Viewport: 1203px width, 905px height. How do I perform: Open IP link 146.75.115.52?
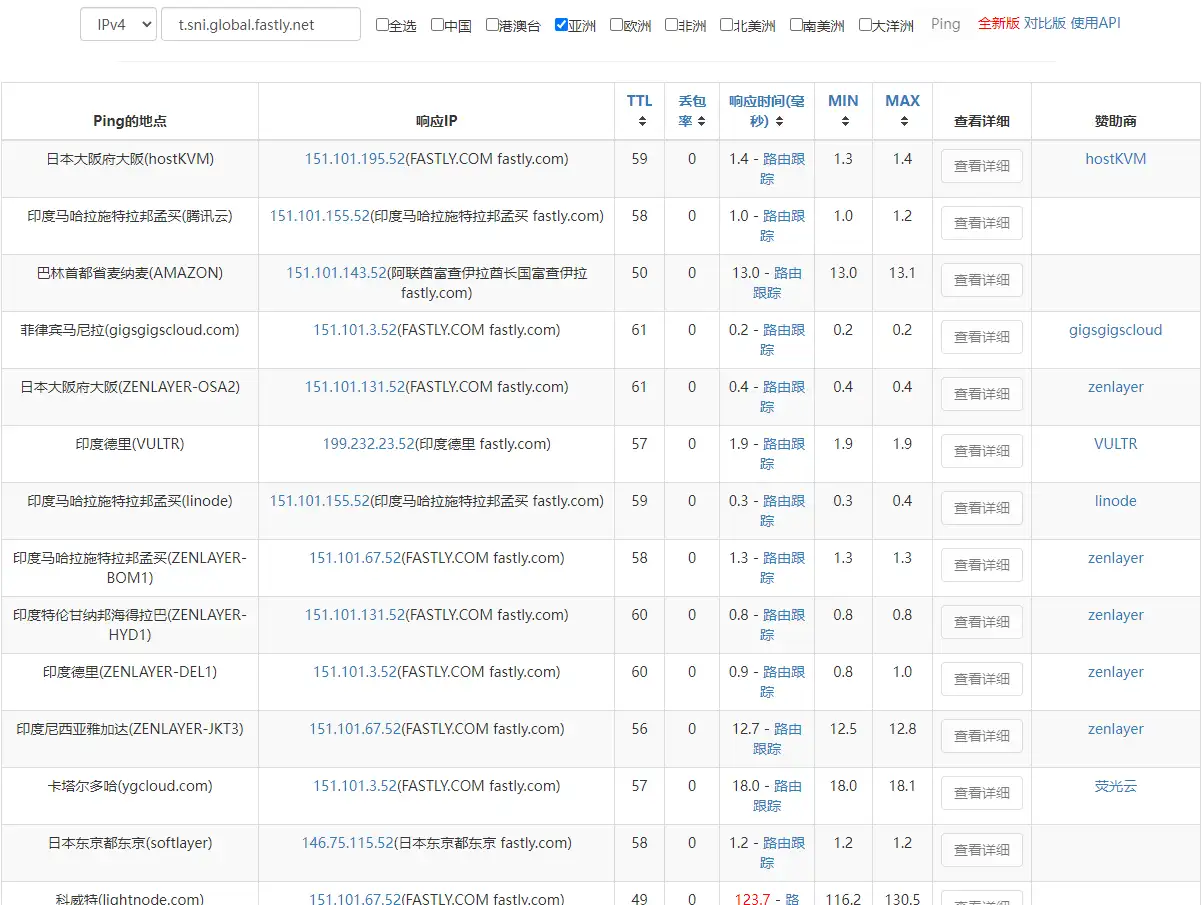(348, 843)
